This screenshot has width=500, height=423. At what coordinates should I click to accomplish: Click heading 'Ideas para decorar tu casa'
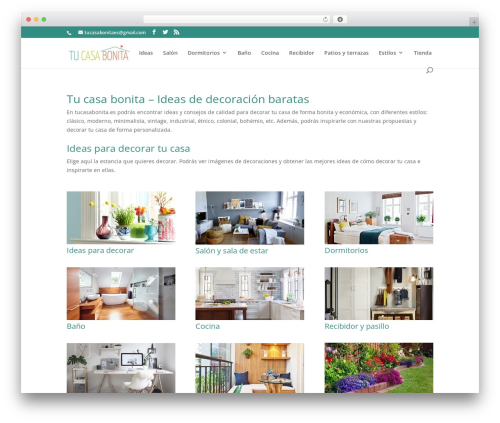click(128, 148)
